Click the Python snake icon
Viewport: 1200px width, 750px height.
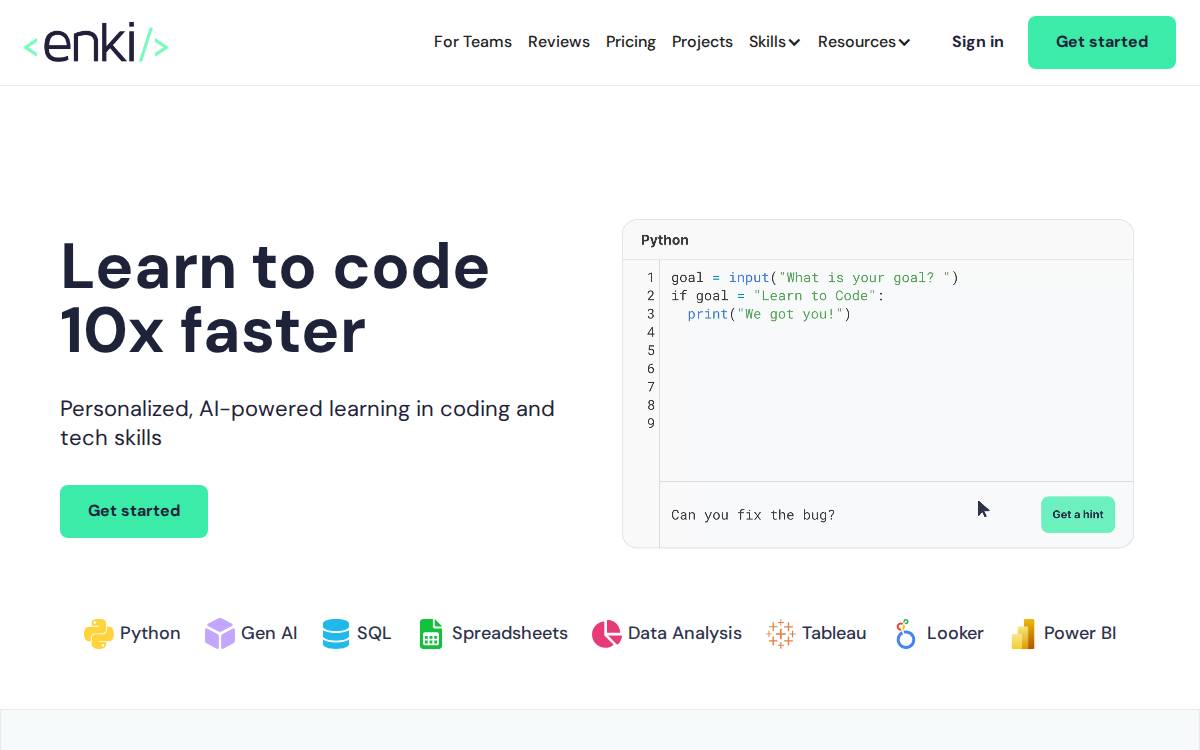[98, 633]
